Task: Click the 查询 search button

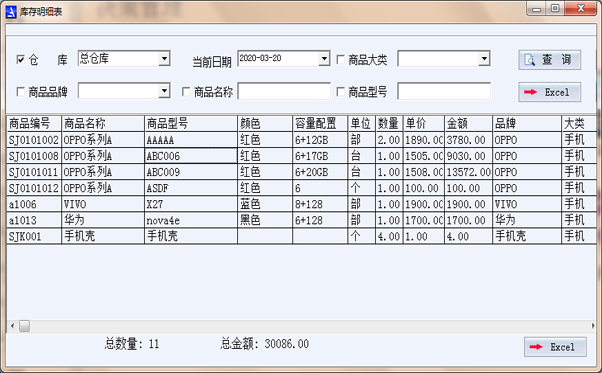Action: [x=549, y=60]
